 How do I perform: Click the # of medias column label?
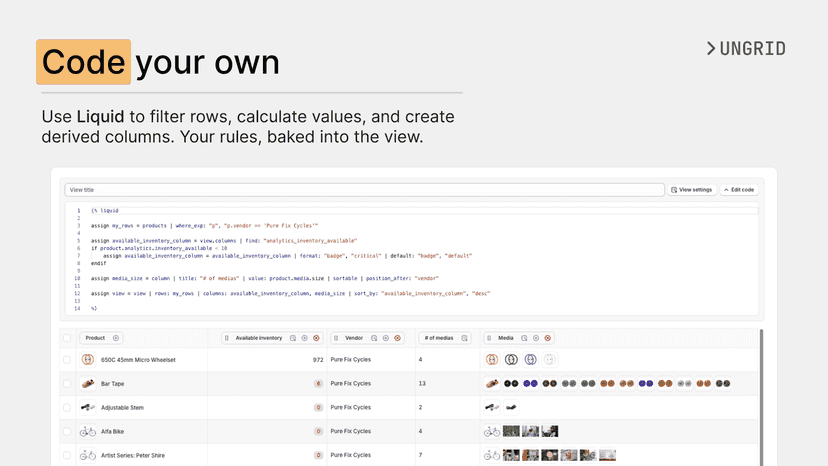[439, 338]
